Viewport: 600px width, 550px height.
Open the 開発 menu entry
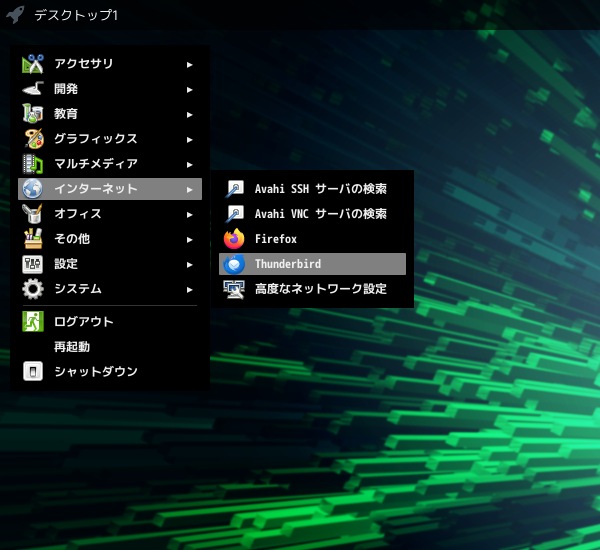coord(110,89)
